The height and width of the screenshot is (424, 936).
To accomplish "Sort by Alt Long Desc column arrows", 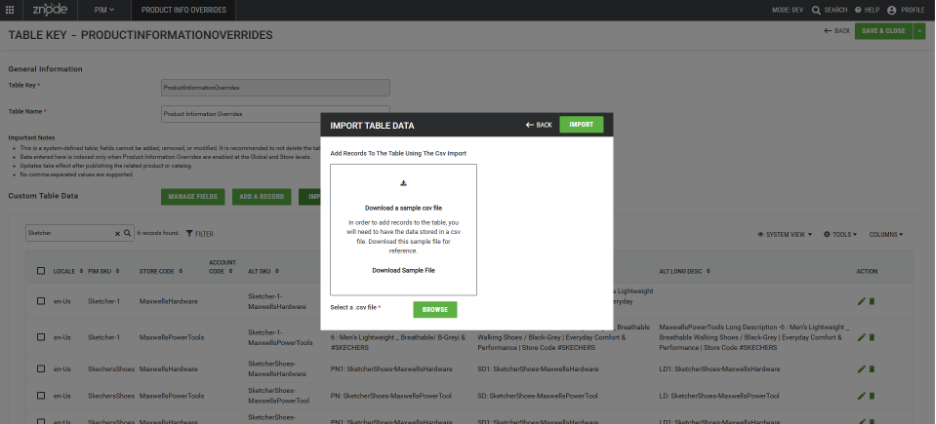I will tap(708, 271).
